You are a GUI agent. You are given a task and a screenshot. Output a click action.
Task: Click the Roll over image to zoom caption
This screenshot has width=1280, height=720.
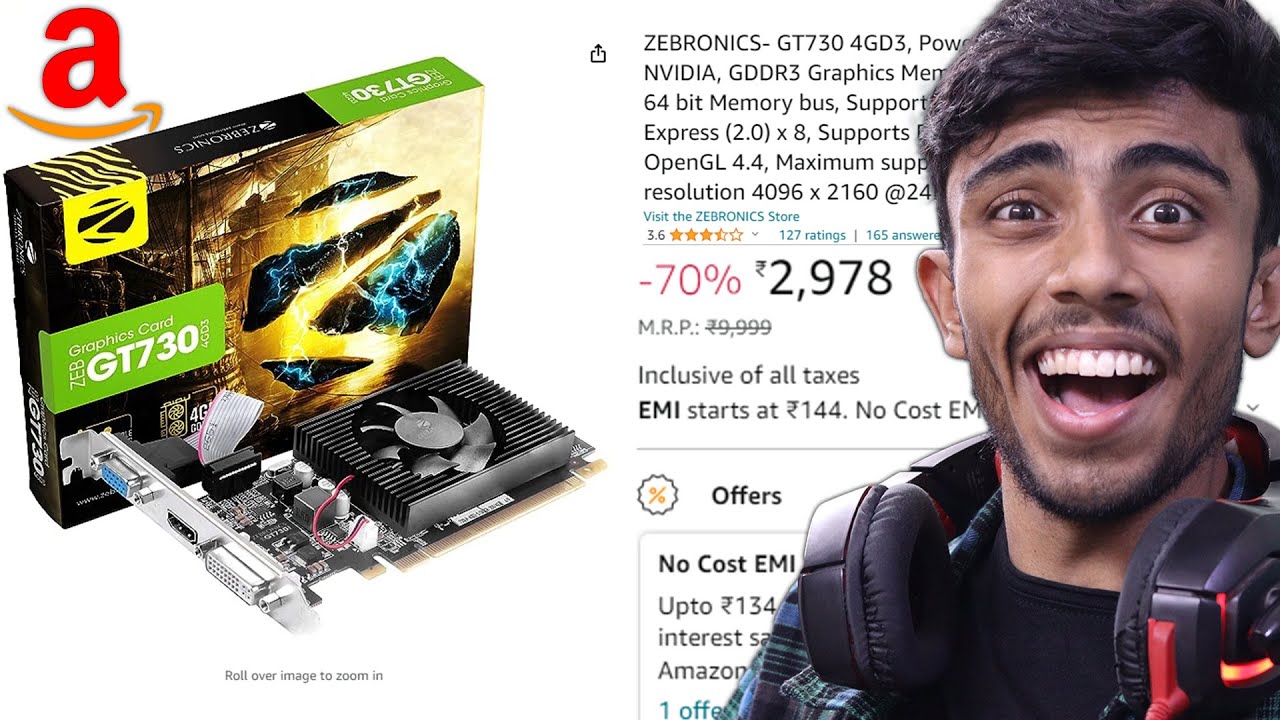click(304, 676)
